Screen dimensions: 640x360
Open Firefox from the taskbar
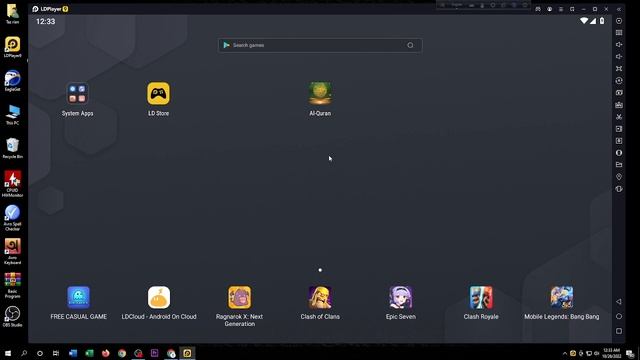pos(106,353)
